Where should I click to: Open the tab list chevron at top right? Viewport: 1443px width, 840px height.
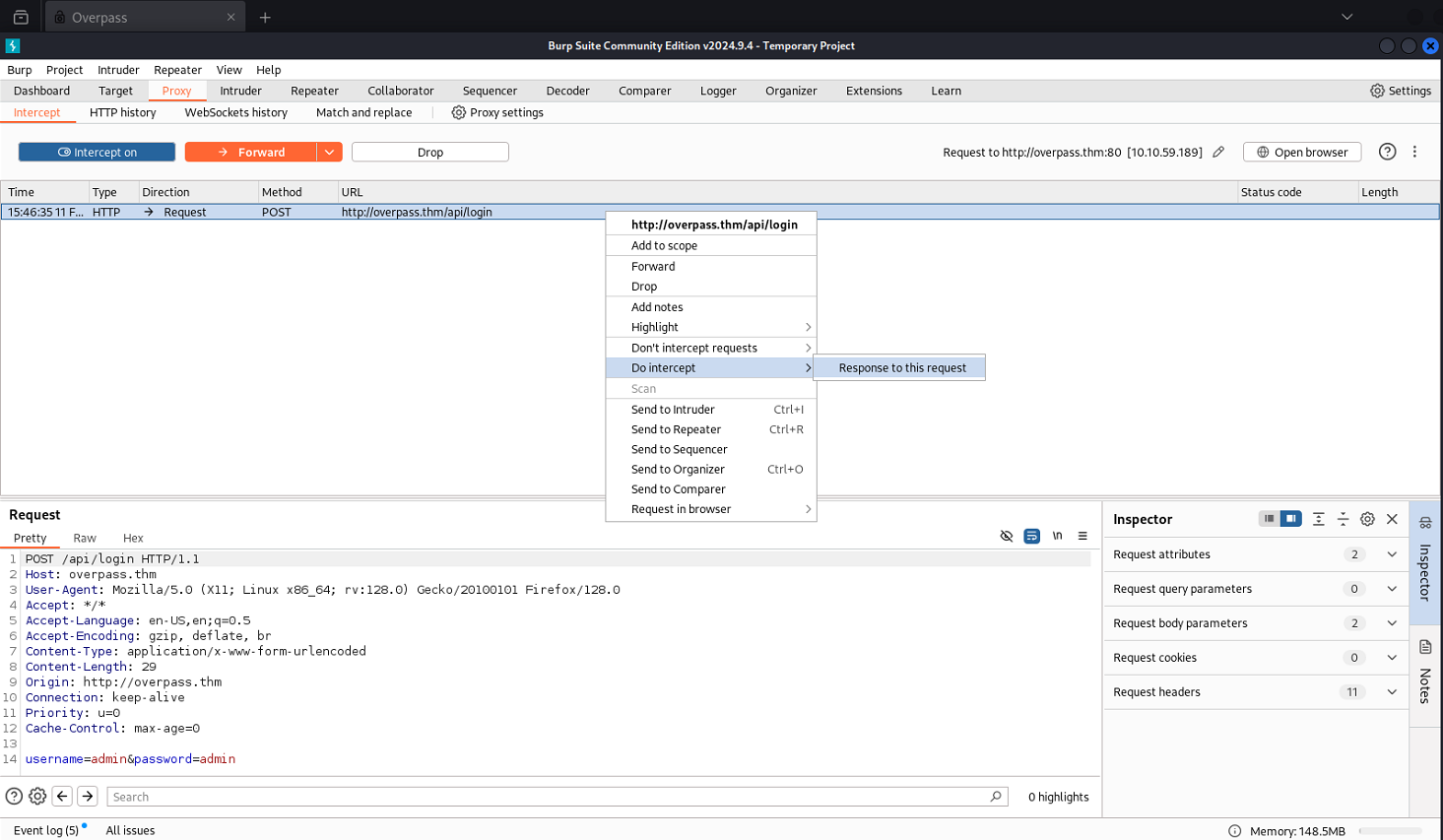click(x=1346, y=17)
